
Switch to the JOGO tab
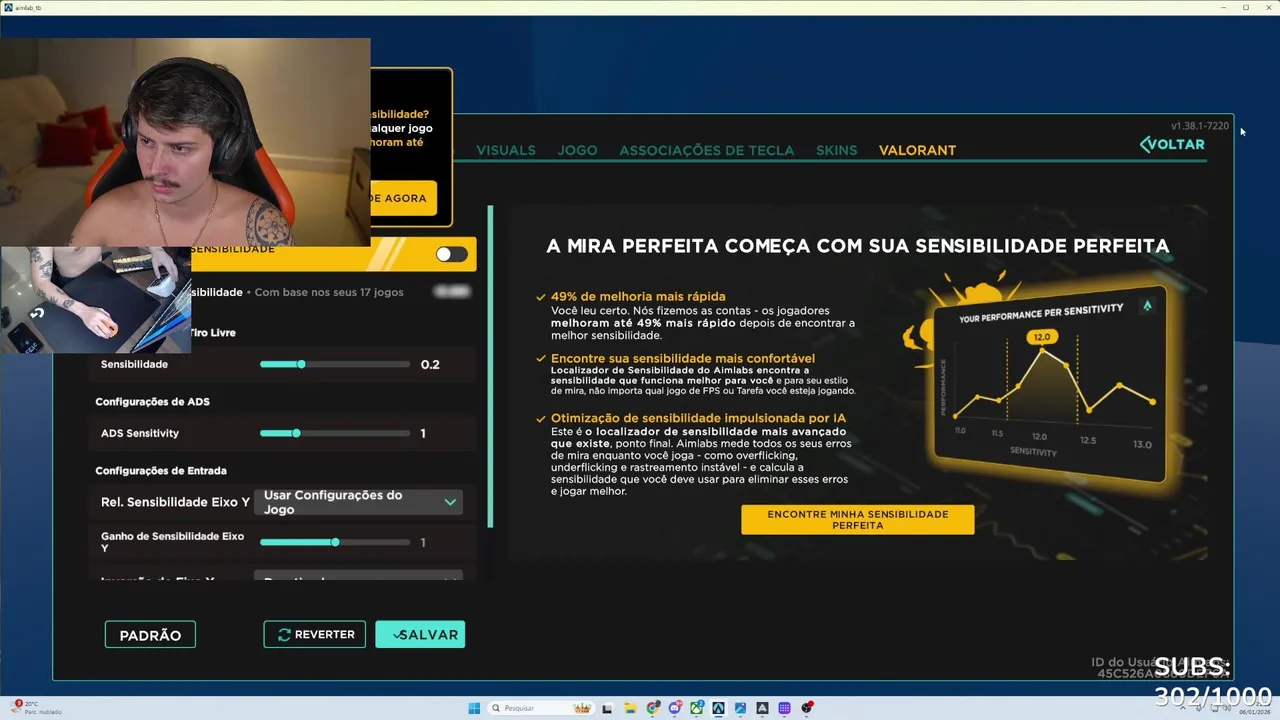577,150
